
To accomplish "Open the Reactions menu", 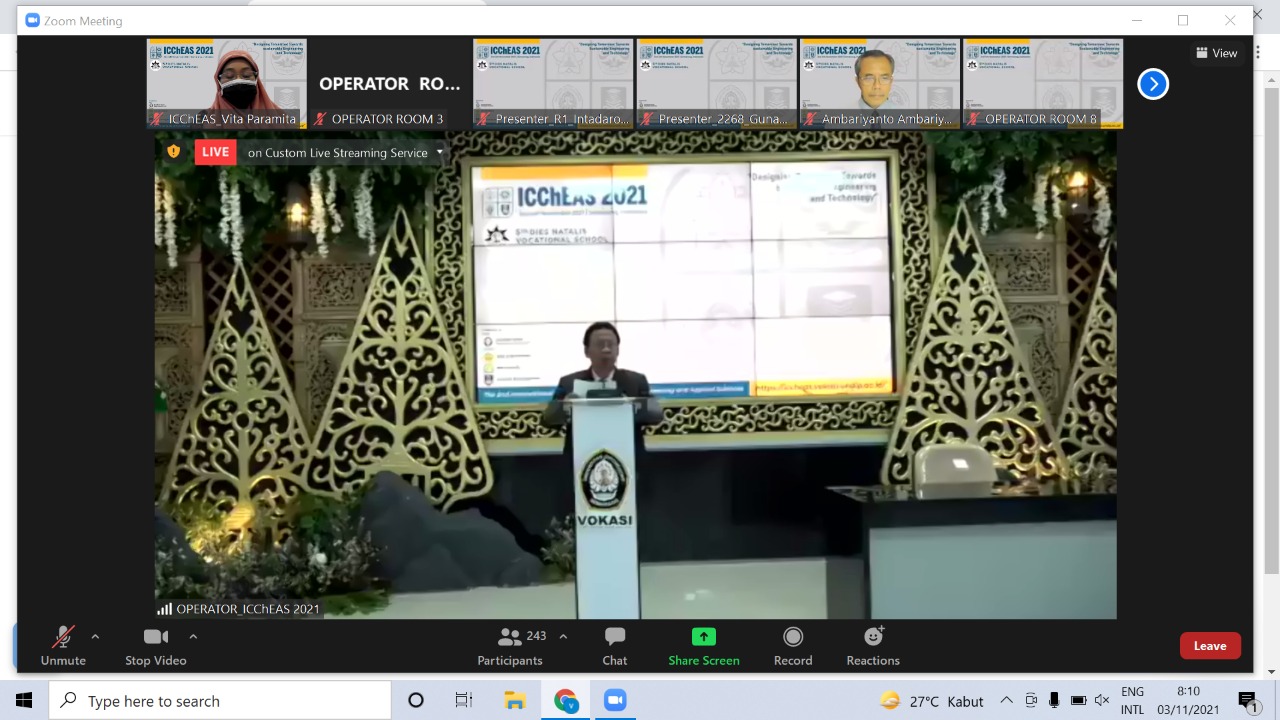I will [x=873, y=645].
